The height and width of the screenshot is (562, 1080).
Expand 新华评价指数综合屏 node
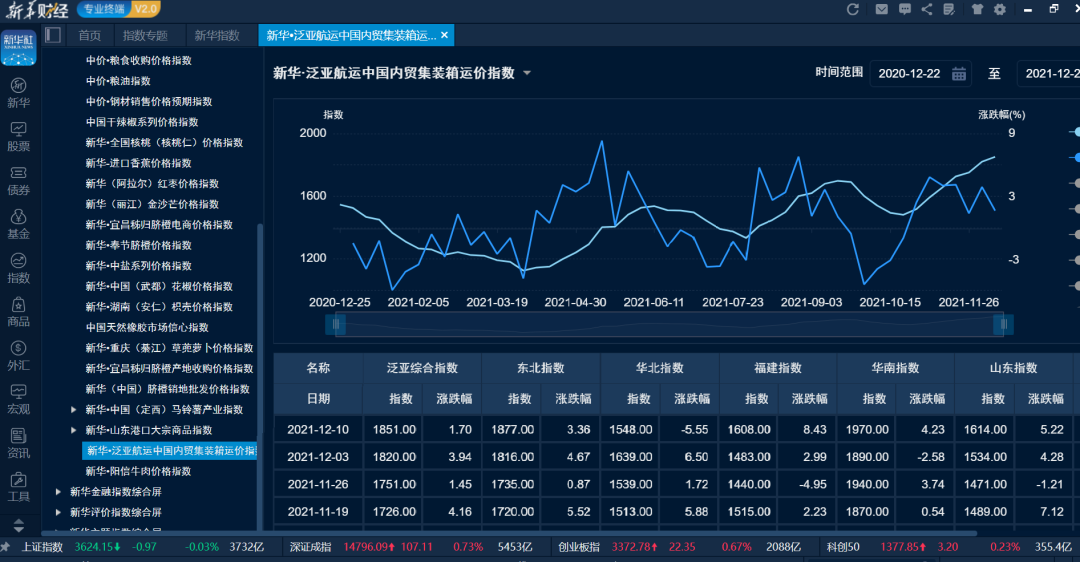[59, 512]
